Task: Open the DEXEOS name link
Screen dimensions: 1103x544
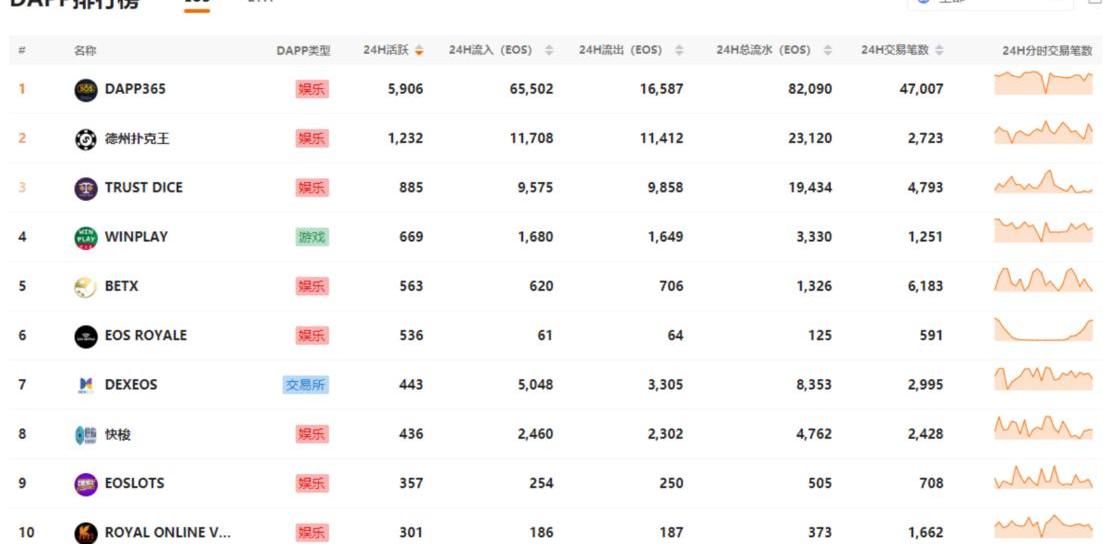Action: coord(131,385)
